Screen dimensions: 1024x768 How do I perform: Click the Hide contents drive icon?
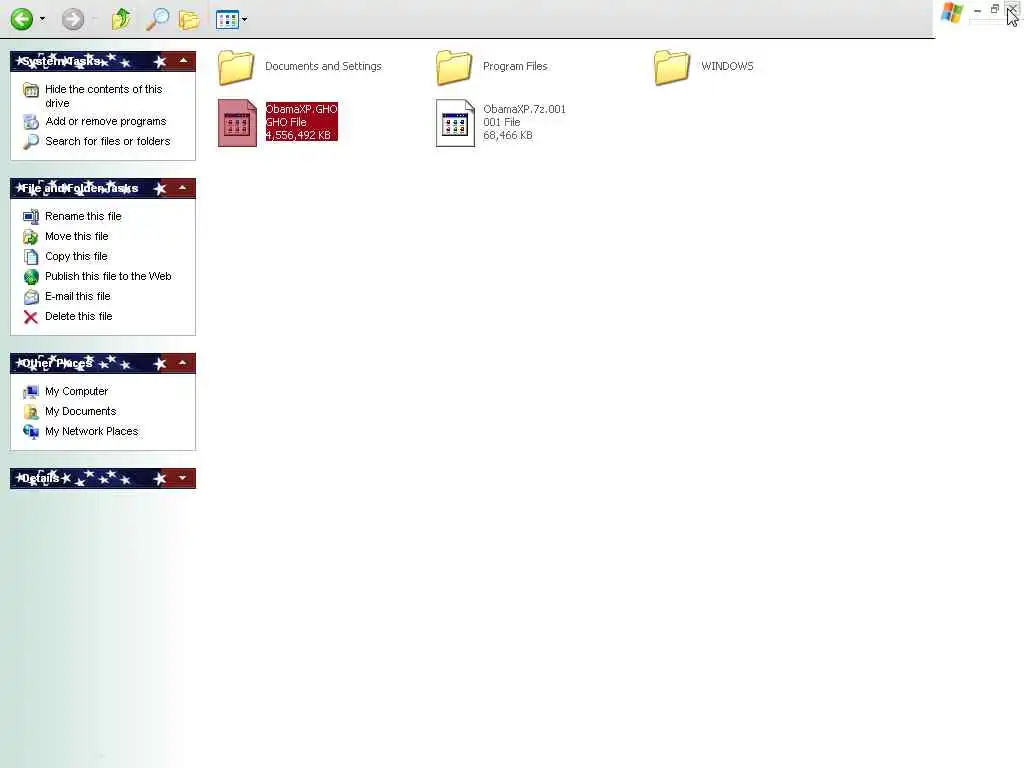[31, 90]
